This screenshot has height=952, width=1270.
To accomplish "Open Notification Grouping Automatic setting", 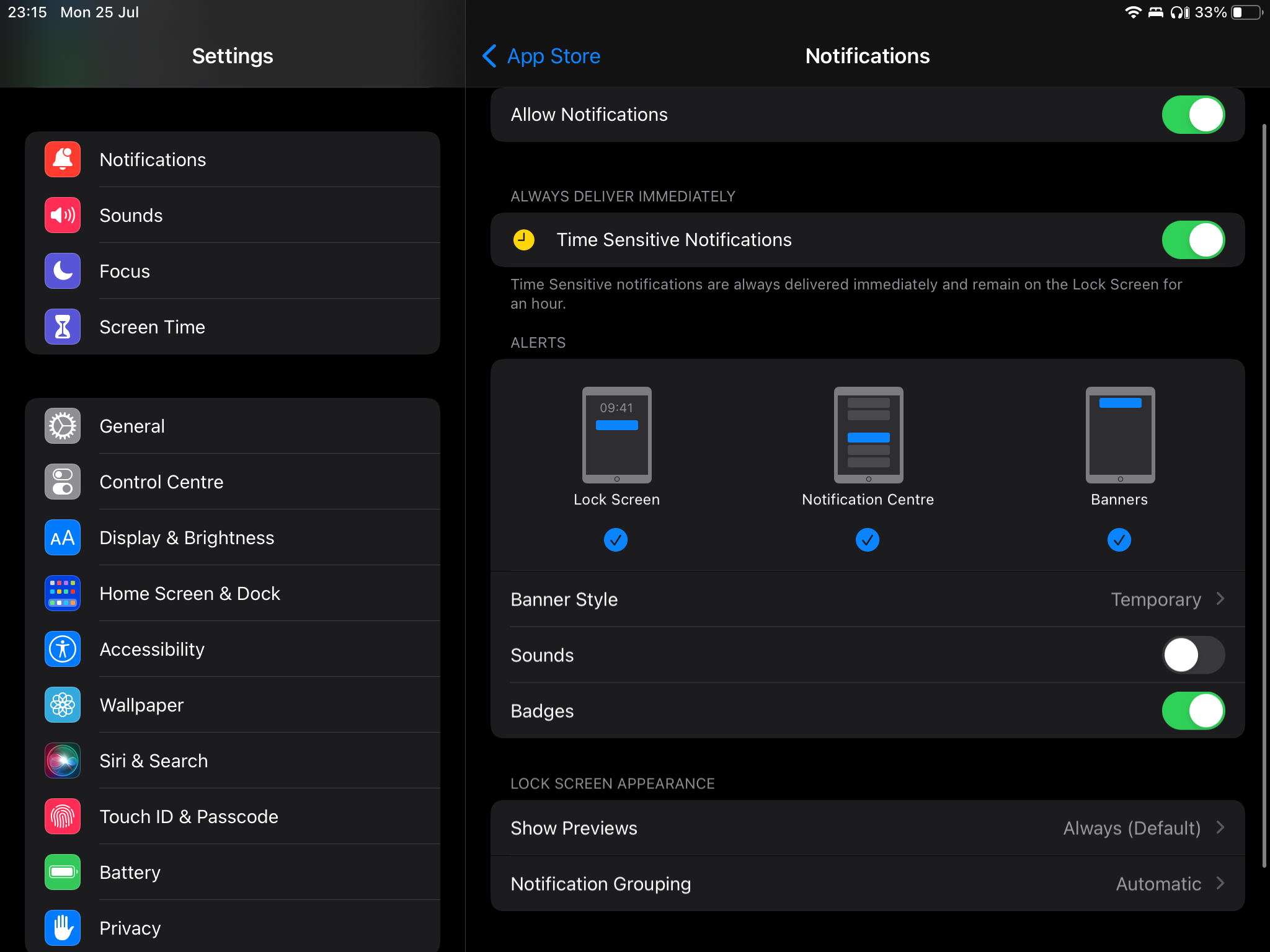I will coord(1168,884).
